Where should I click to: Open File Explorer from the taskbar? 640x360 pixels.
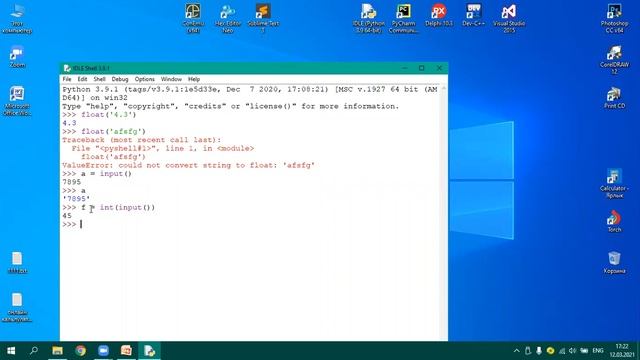[57, 351]
